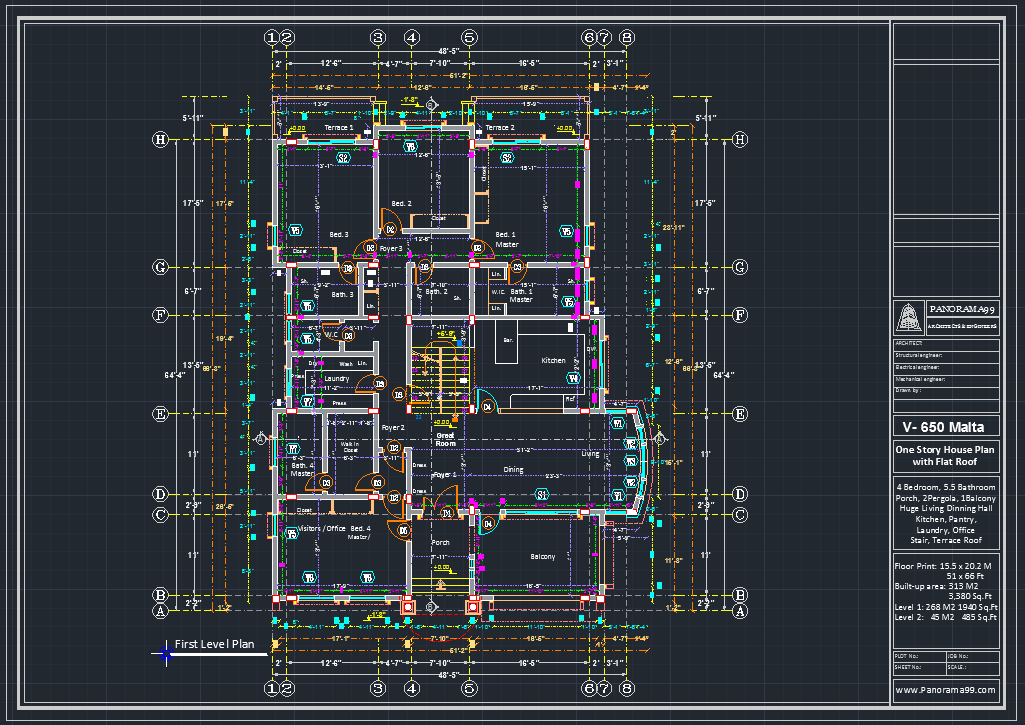Viewport: 1025px width, 725px height.
Task: Click the 'PLOT No:' field
Action: [x=920, y=656]
